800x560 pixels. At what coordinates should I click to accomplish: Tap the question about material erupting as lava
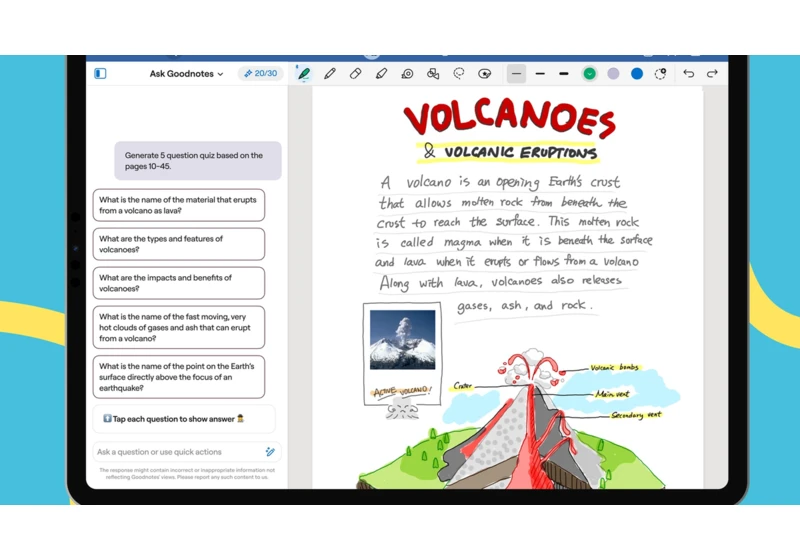(x=179, y=205)
